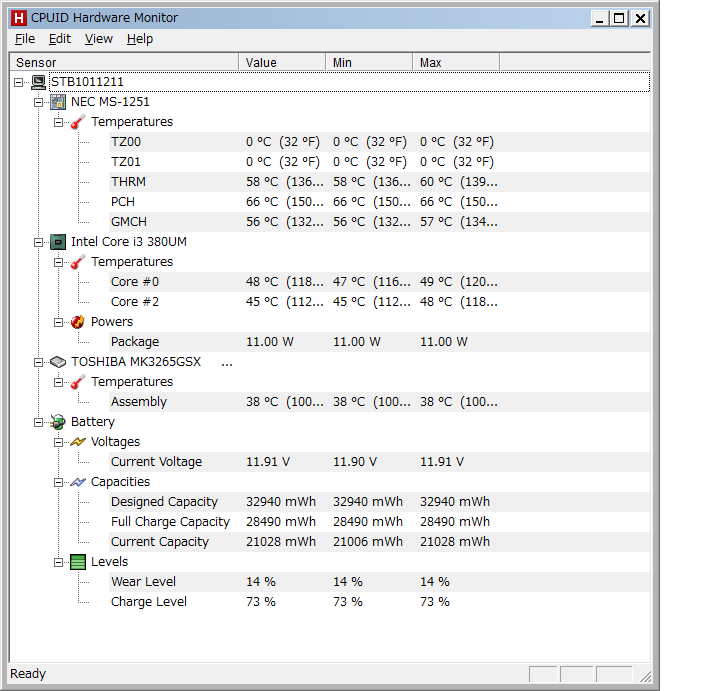Collapse the STB1011211 root node
This screenshot has width=722, height=691.
(x=18, y=82)
